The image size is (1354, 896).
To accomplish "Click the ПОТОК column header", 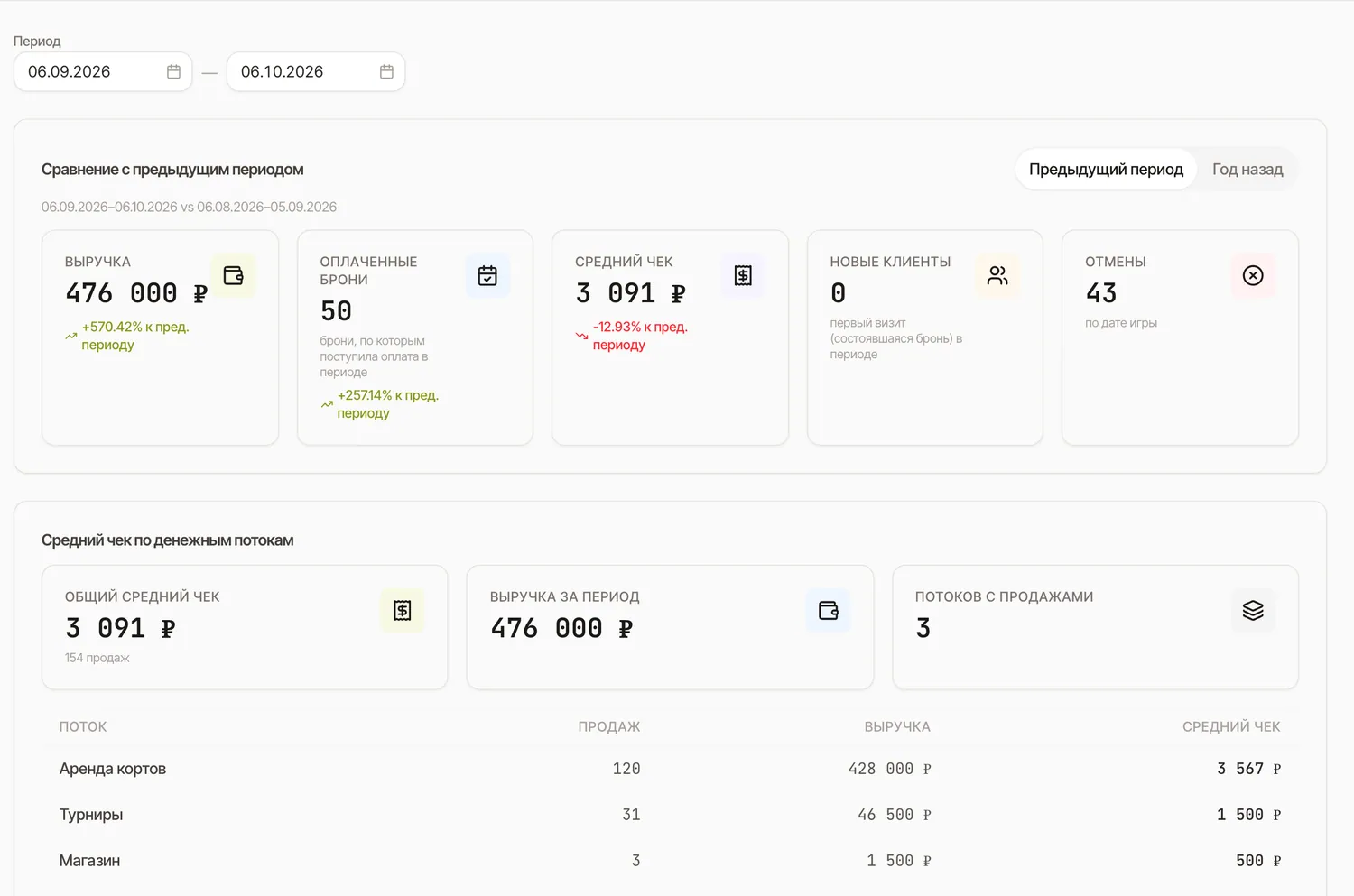I will point(83,727).
